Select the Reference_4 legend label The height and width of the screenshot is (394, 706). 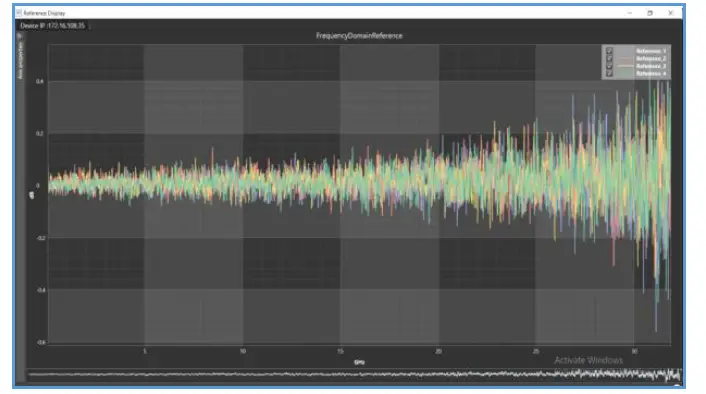pyautogui.click(x=651, y=73)
